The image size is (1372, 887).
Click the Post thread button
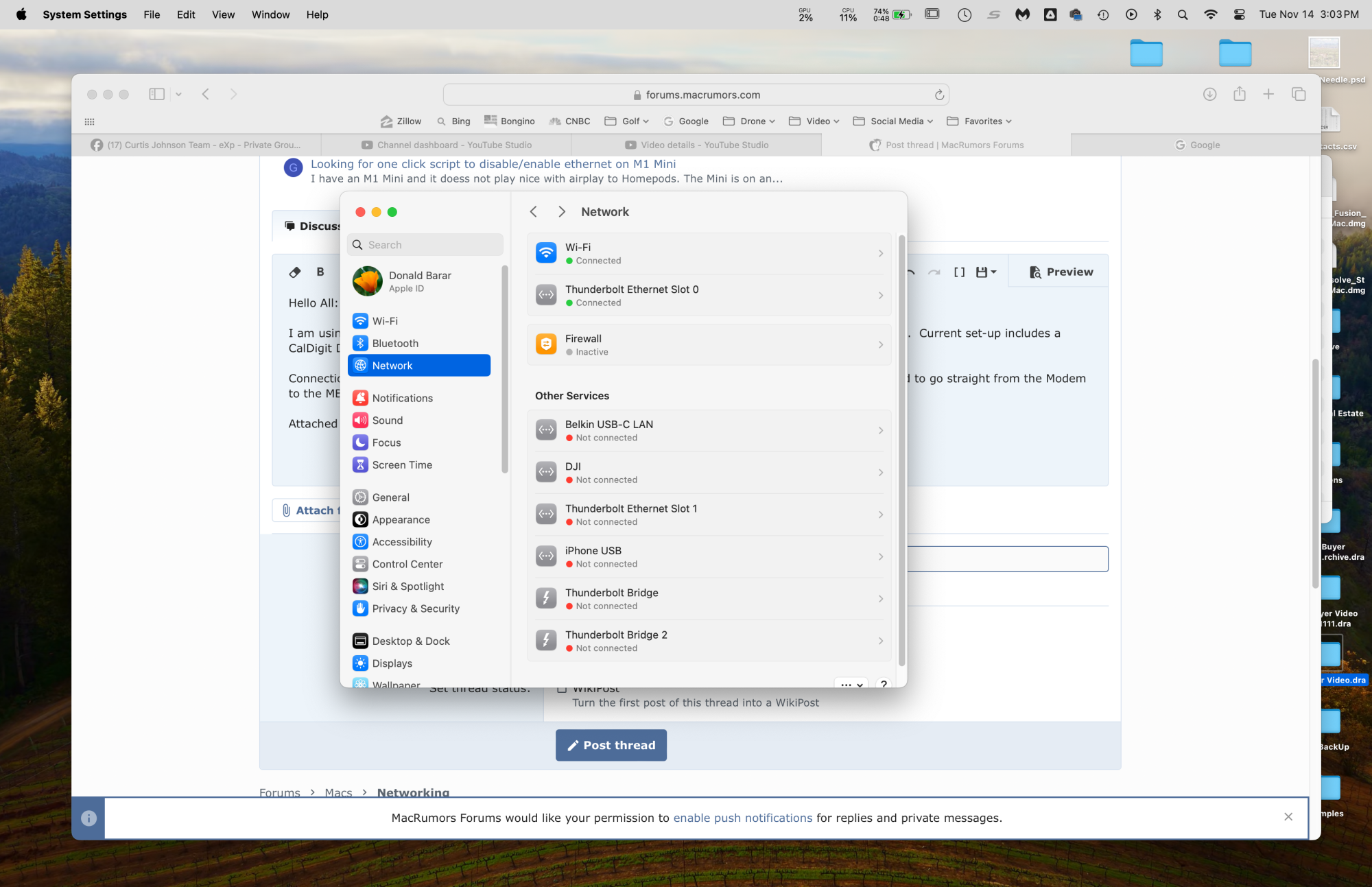[x=611, y=745]
